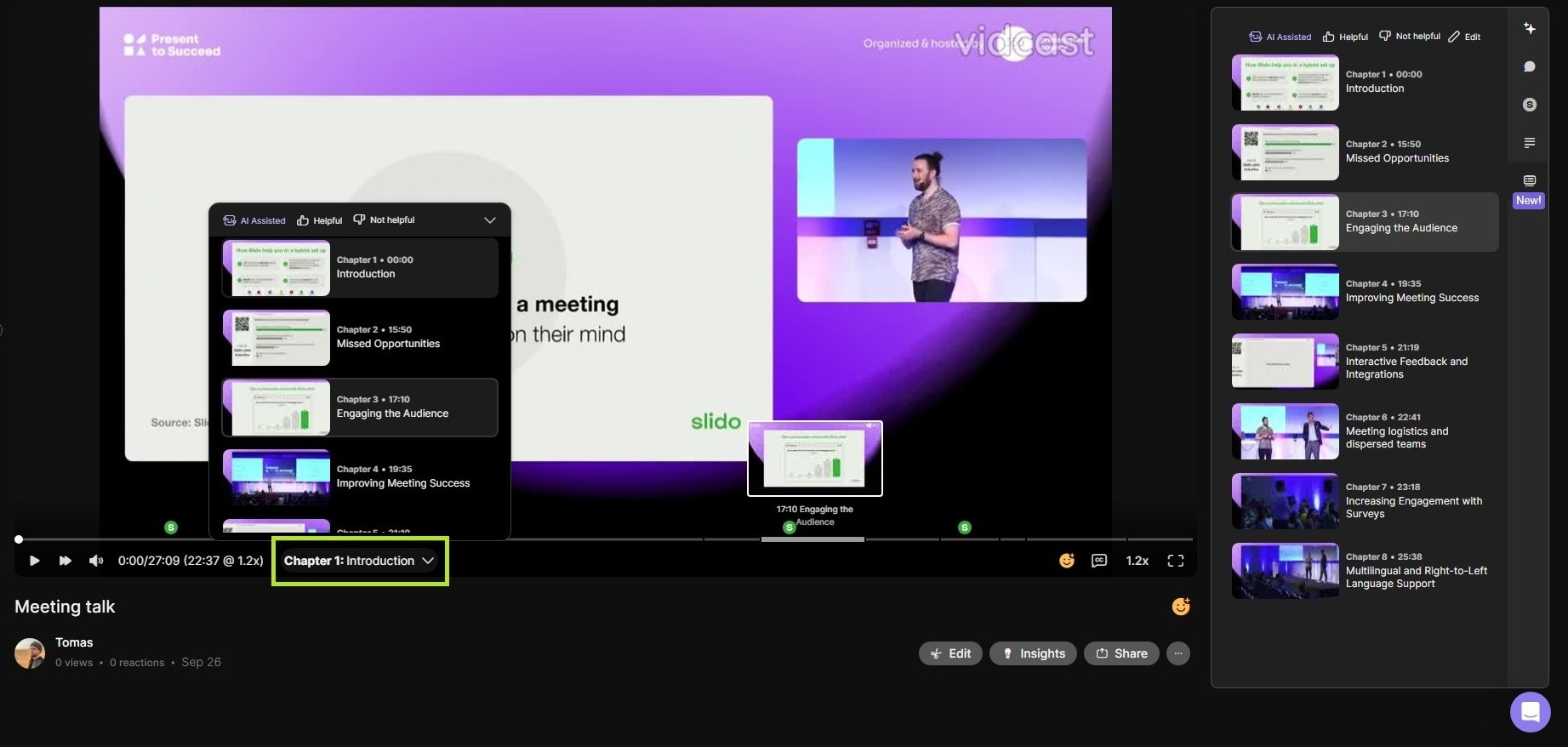1568x747 pixels.
Task: Mute the video volume speaker icon
Action: click(x=96, y=561)
